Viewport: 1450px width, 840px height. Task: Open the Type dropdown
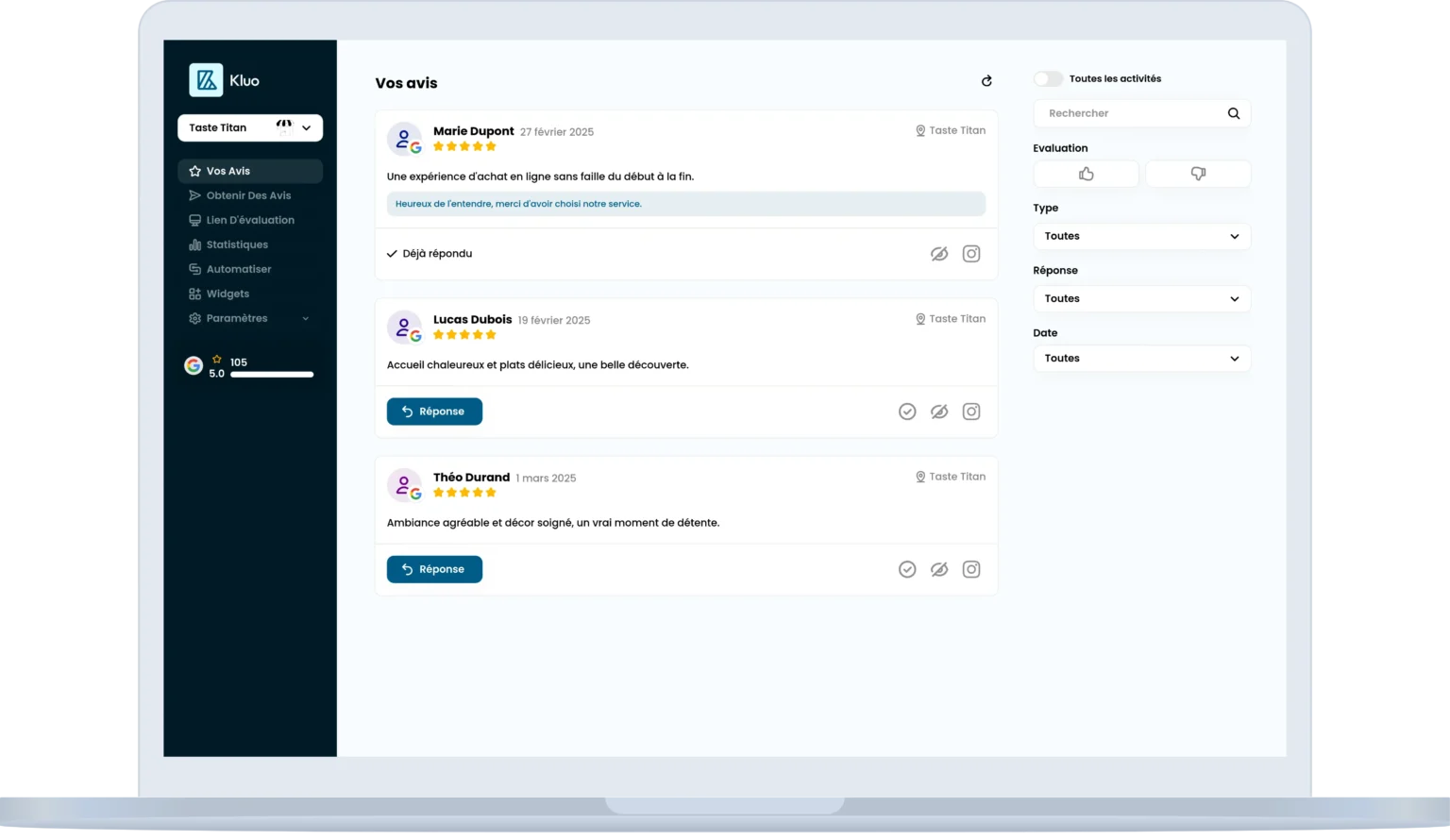pyautogui.click(x=1141, y=236)
